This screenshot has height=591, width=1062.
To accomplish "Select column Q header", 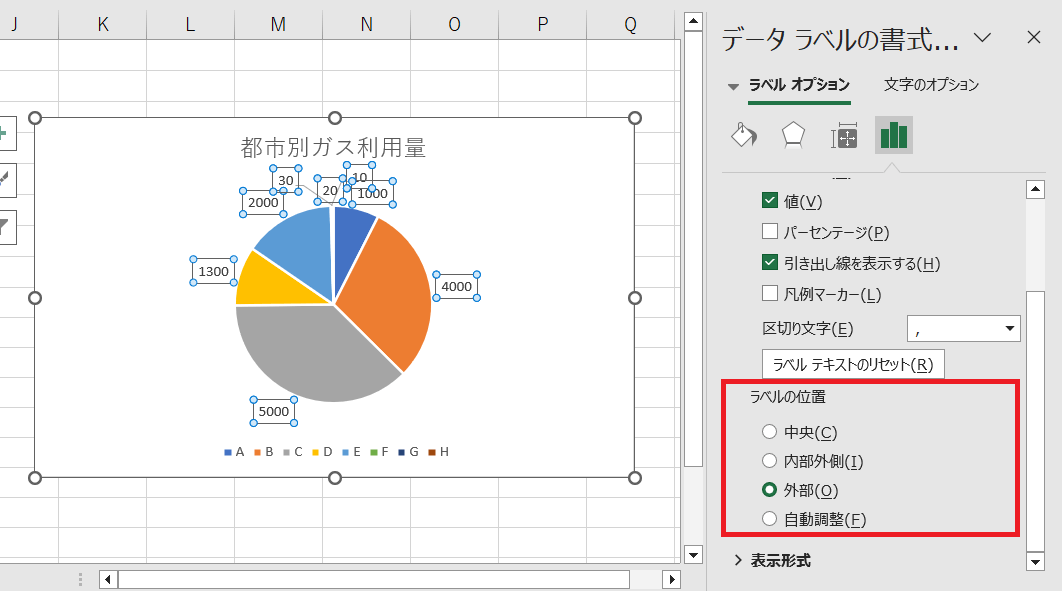I will tap(631, 25).
